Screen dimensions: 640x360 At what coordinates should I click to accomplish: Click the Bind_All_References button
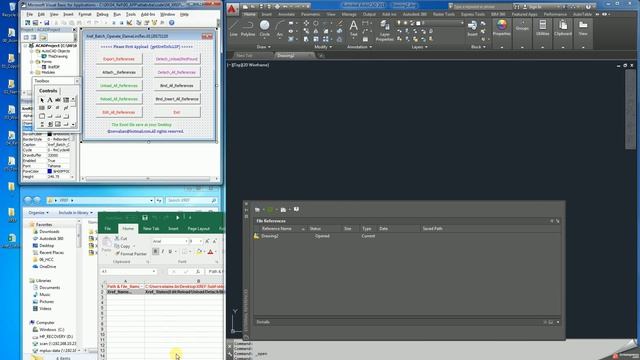pos(177,86)
